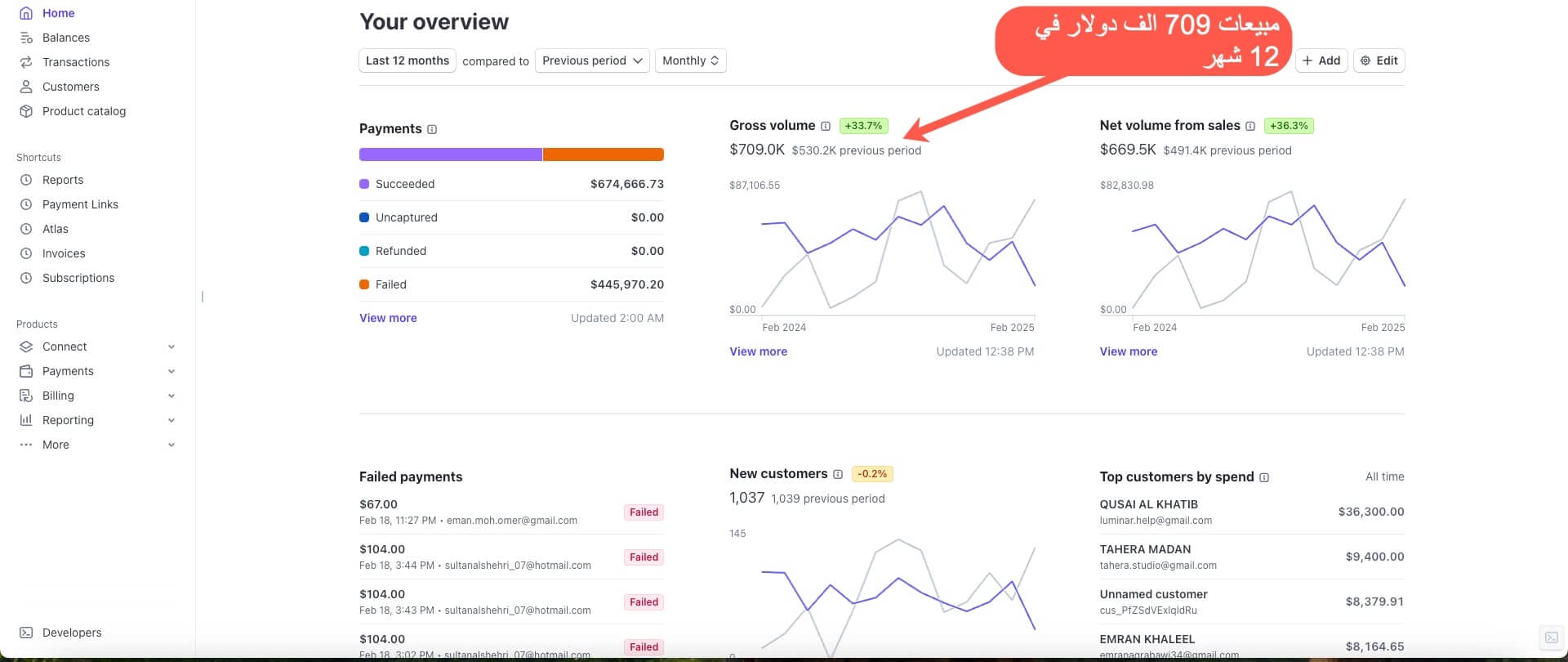
Task: Click info icon beside New customers
Action: pyautogui.click(x=837, y=474)
